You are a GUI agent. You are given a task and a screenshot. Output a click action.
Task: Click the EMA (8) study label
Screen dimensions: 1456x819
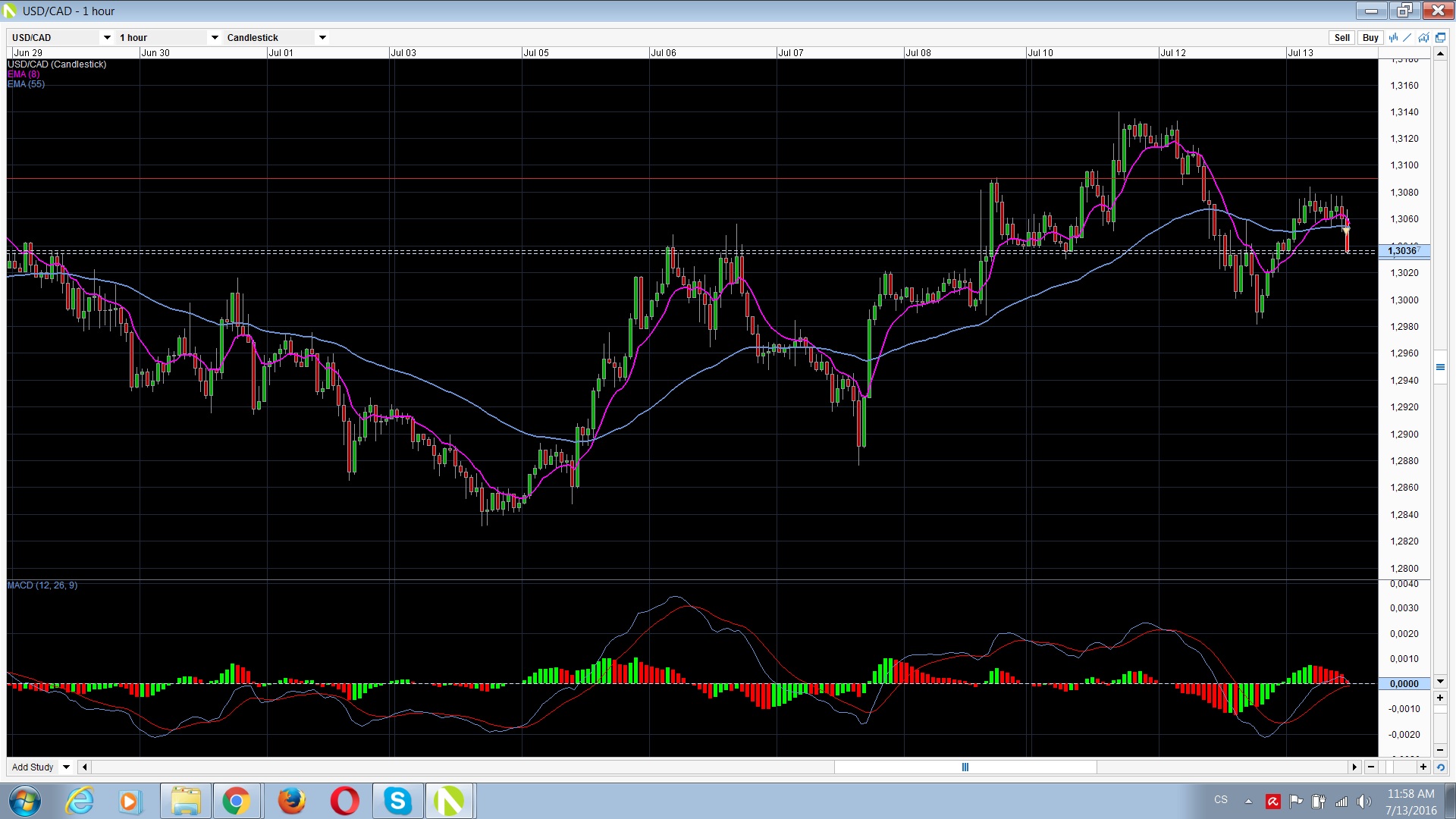click(24, 74)
